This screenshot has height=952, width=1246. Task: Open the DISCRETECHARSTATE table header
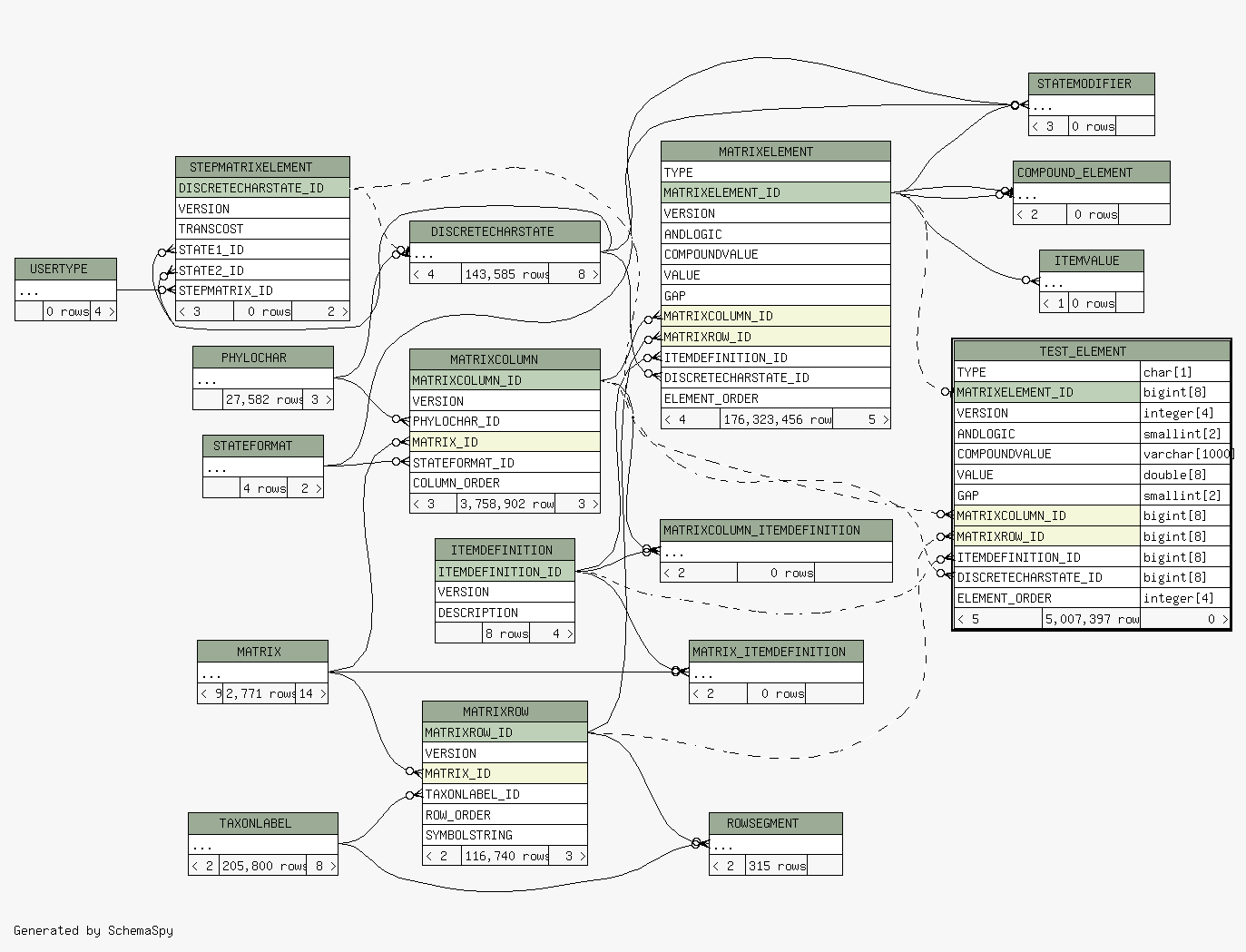(505, 231)
